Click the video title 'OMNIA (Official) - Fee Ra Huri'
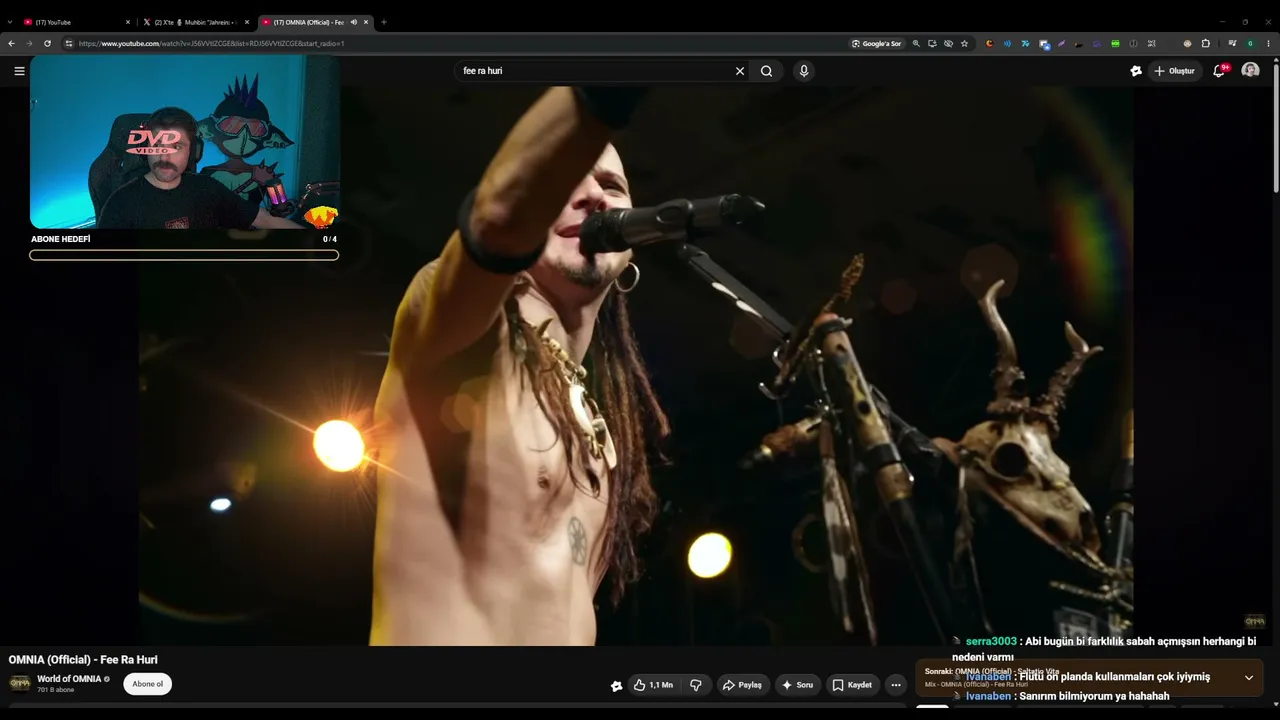The height and width of the screenshot is (720, 1280). coord(83,660)
